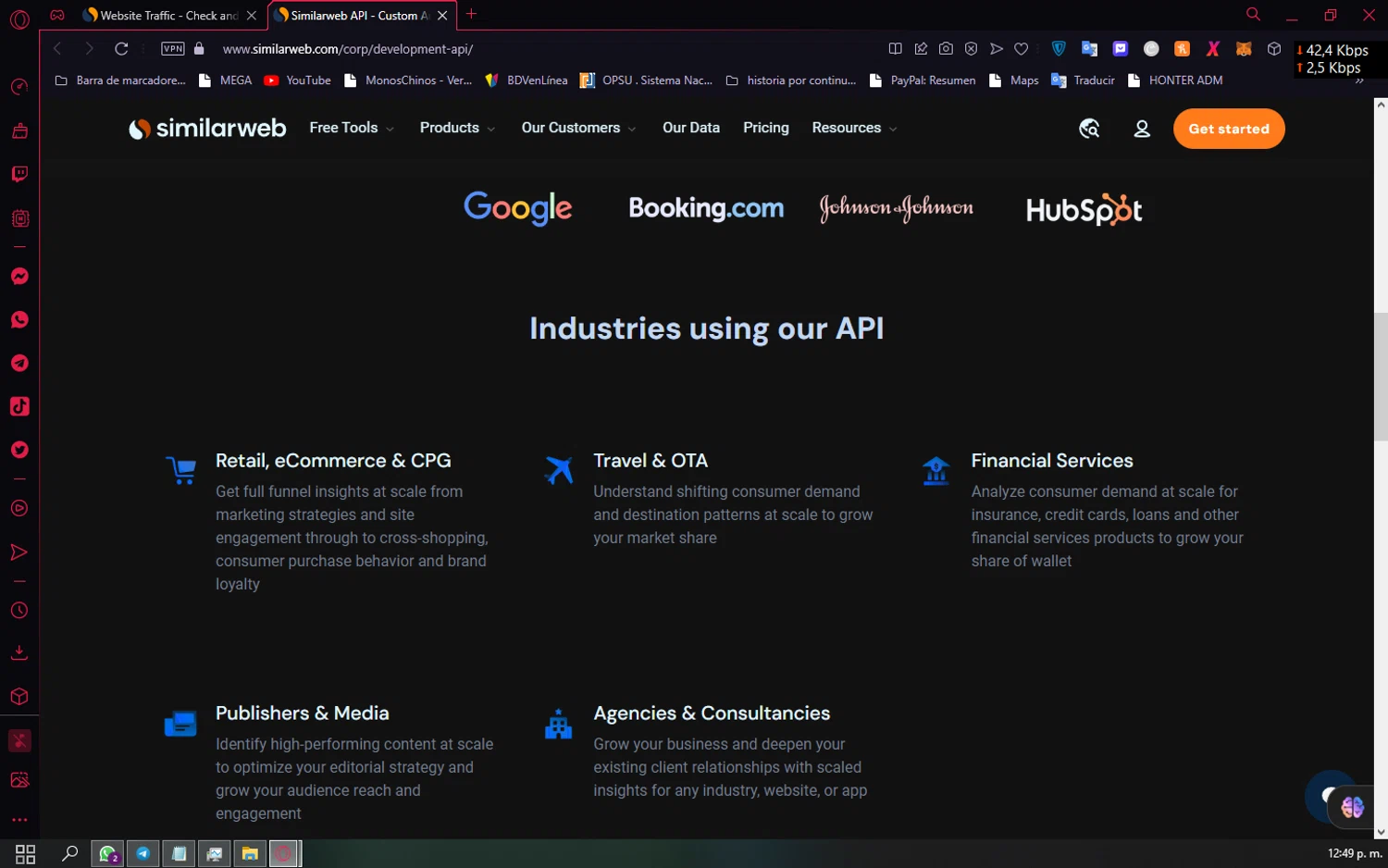Open Twitch in the sidebar
Screen dimensions: 1388x868
[x=19, y=174]
